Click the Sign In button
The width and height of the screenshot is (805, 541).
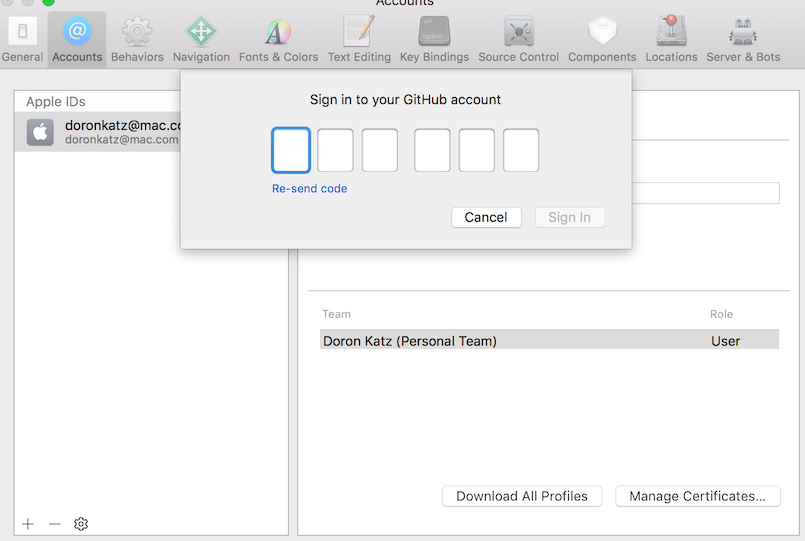tap(569, 217)
